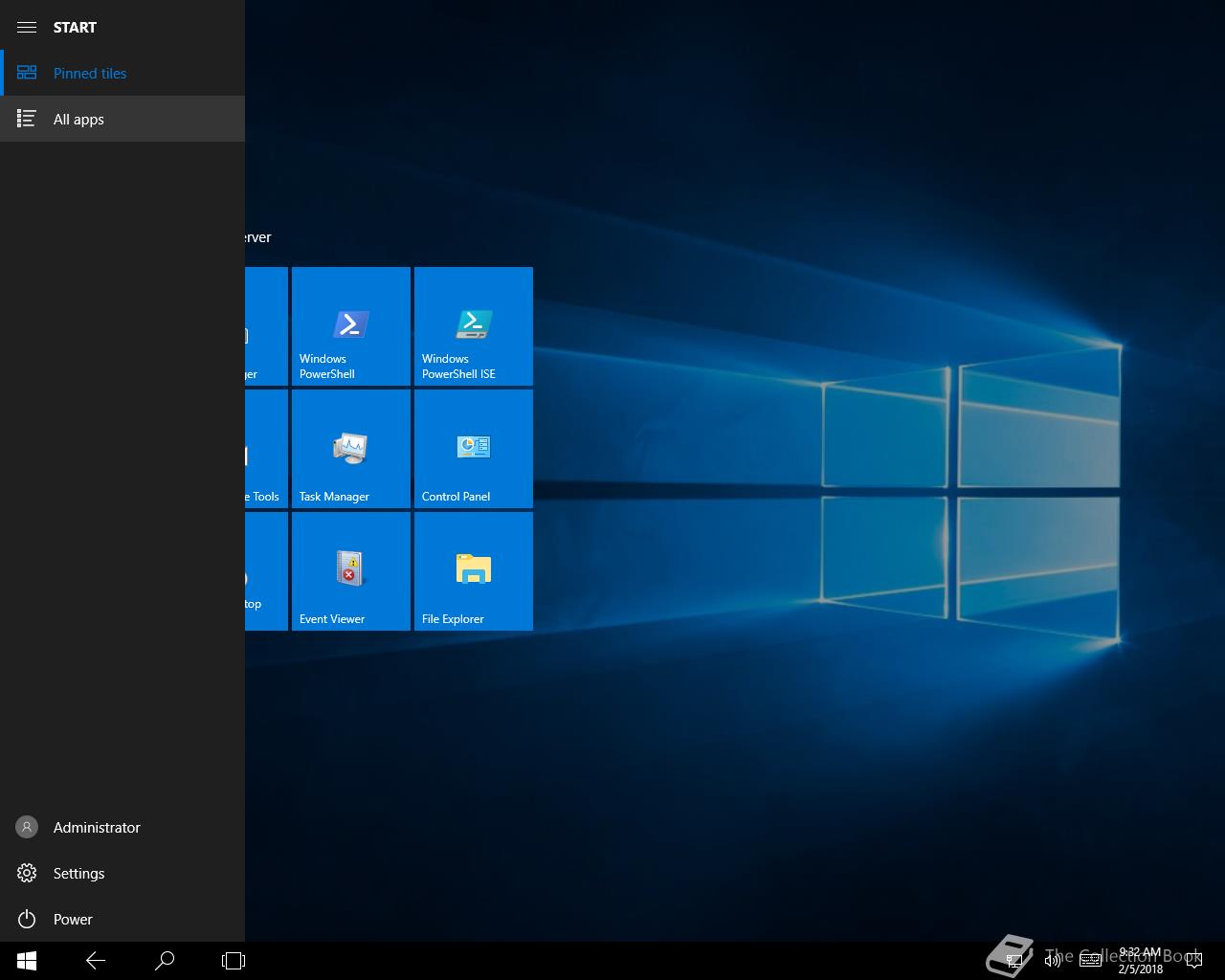The width and height of the screenshot is (1225, 980).
Task: Show the touch keyboard
Action: coord(1091,961)
